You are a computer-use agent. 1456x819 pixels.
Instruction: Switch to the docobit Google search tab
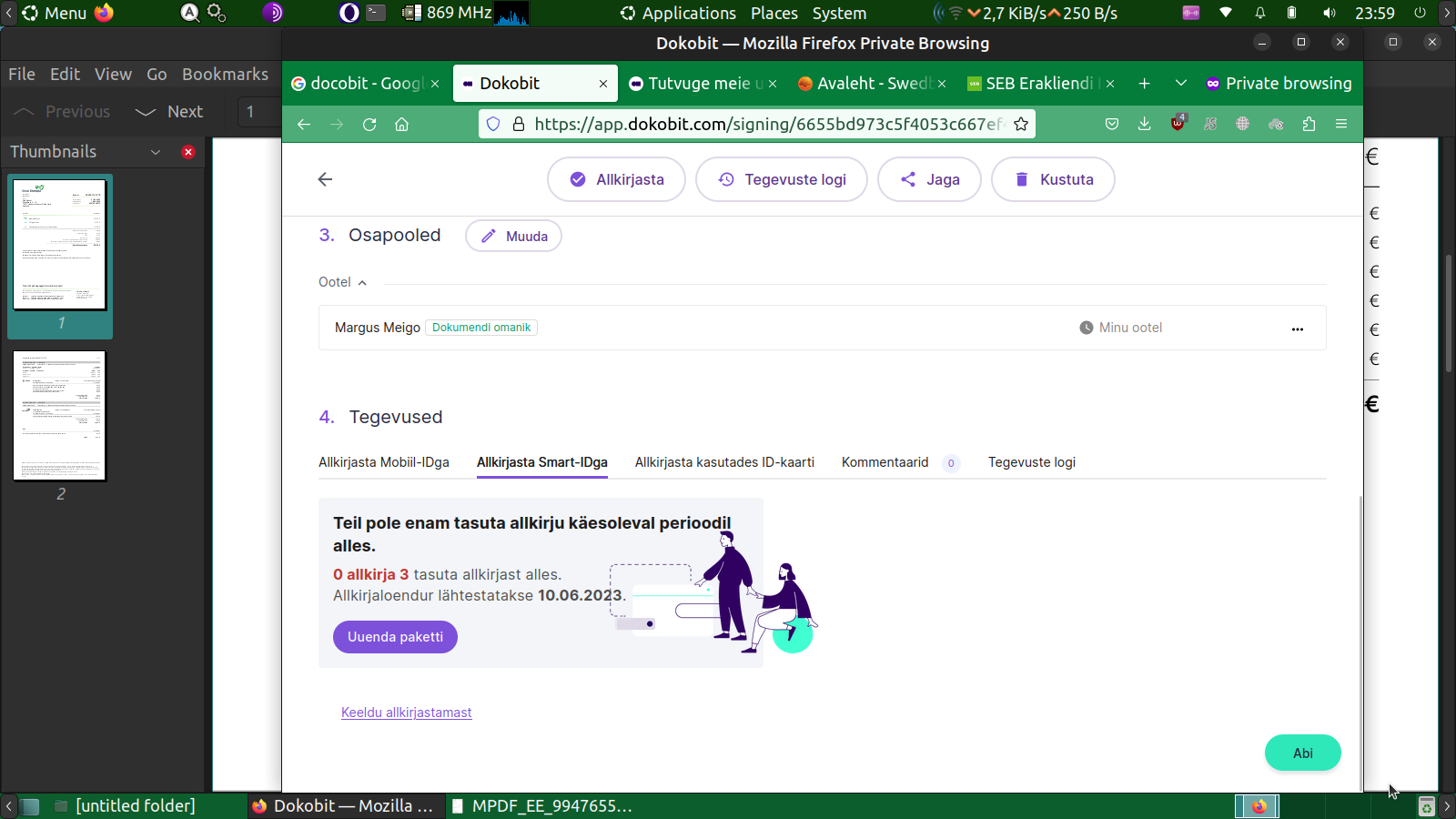click(x=365, y=83)
